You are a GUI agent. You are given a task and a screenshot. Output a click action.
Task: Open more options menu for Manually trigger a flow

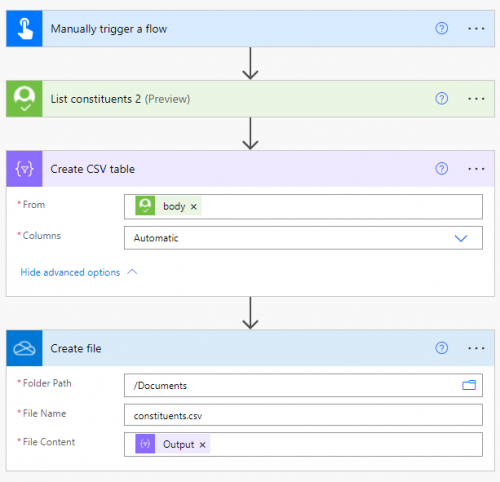[x=476, y=29]
